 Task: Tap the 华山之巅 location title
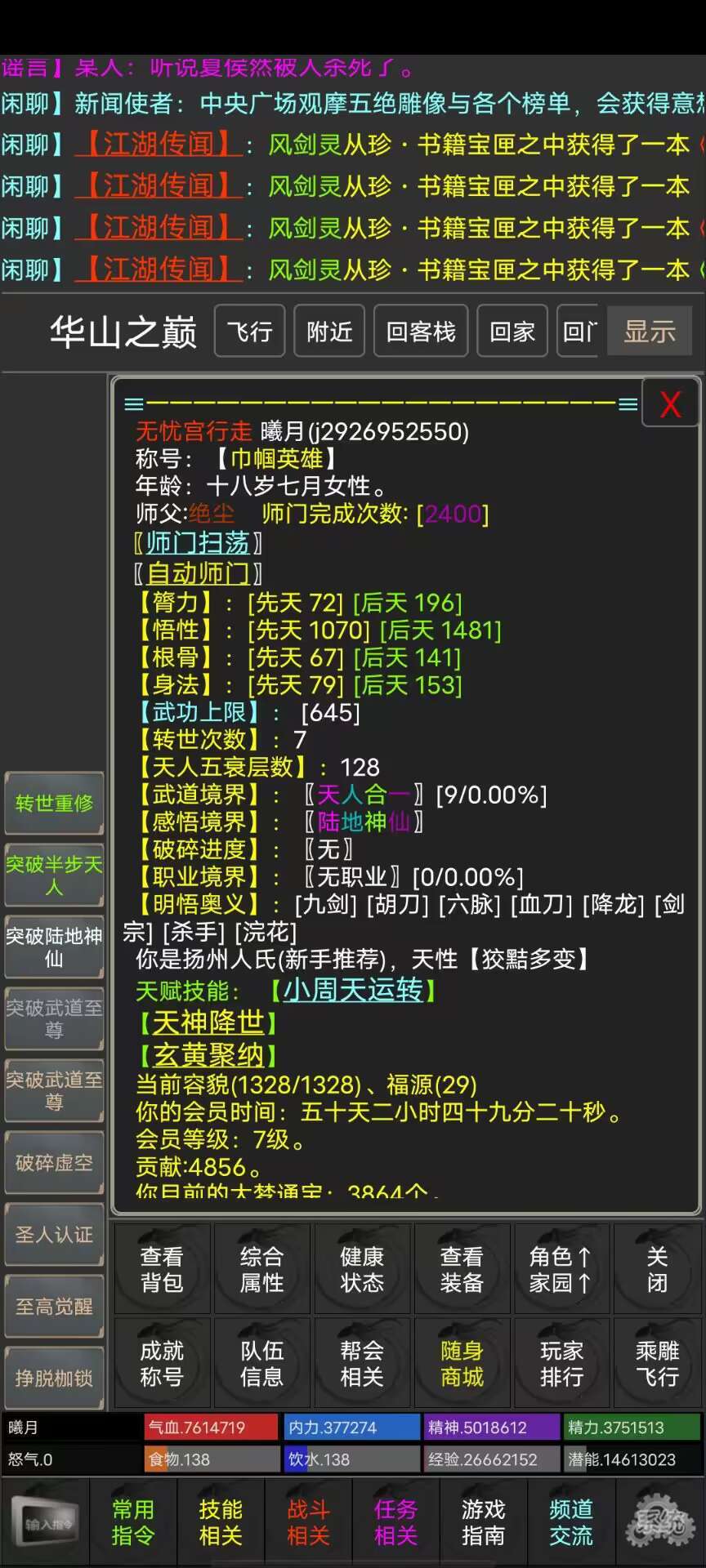(x=123, y=332)
